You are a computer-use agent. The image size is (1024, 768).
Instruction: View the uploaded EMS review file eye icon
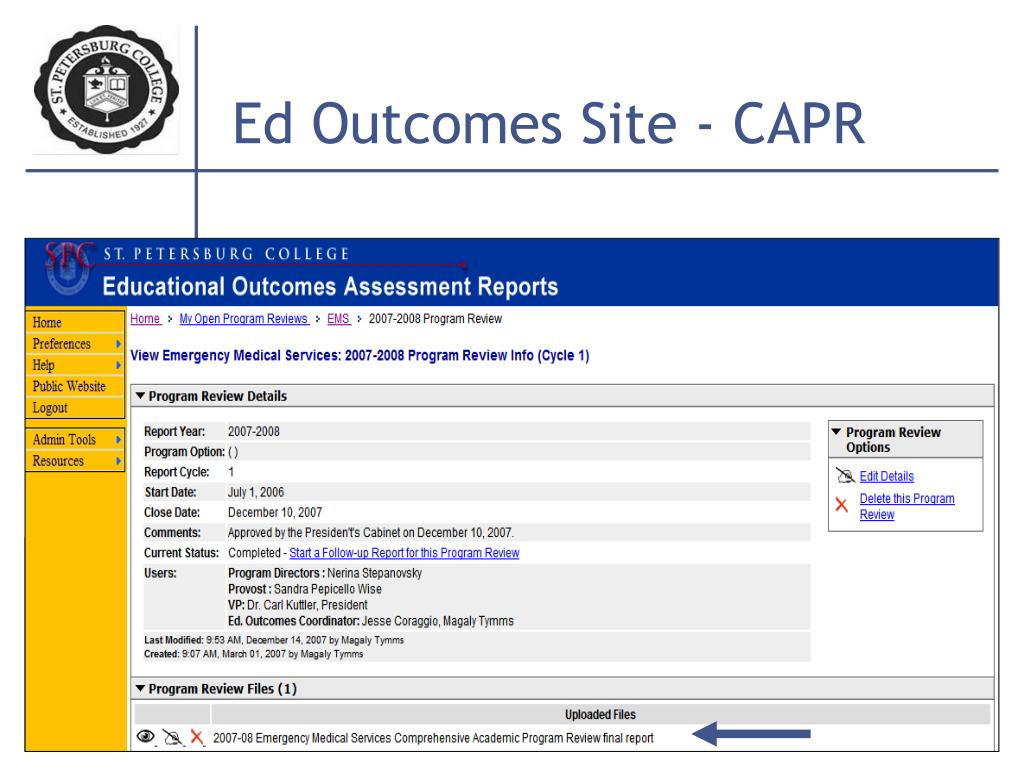(146, 737)
